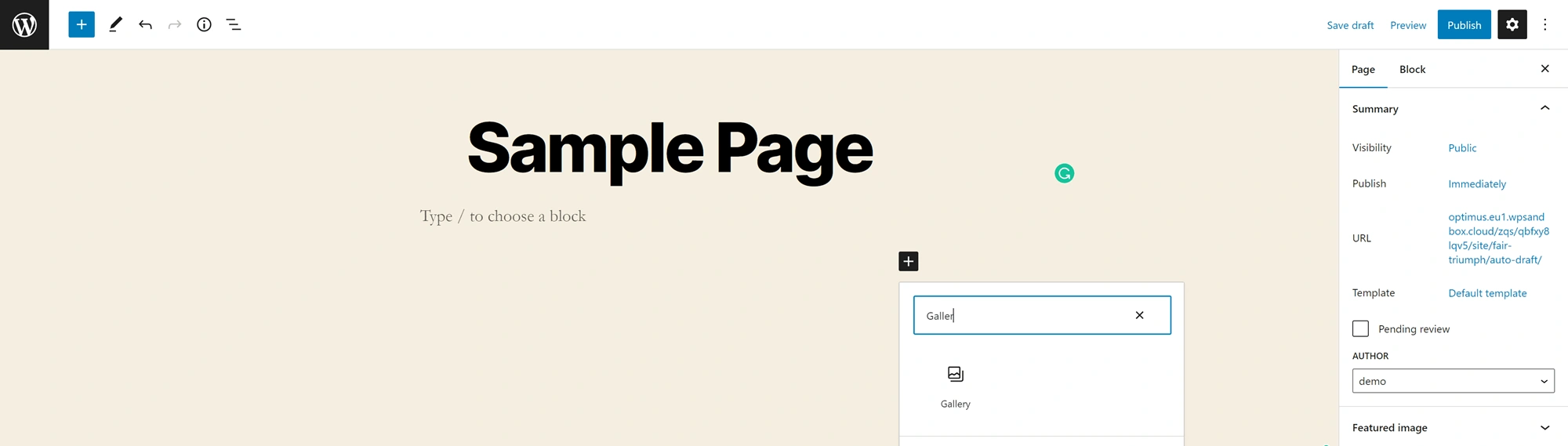Click the Publish button
Image resolution: width=1568 pixels, height=446 pixels.
1464,24
